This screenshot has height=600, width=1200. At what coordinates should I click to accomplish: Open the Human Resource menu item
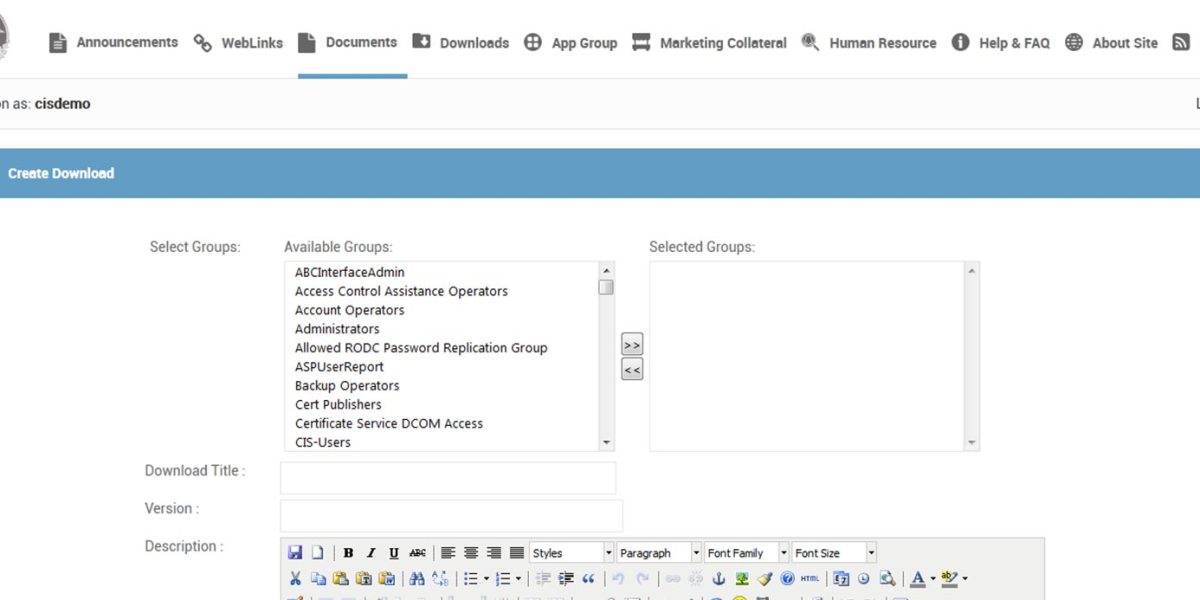coord(882,42)
